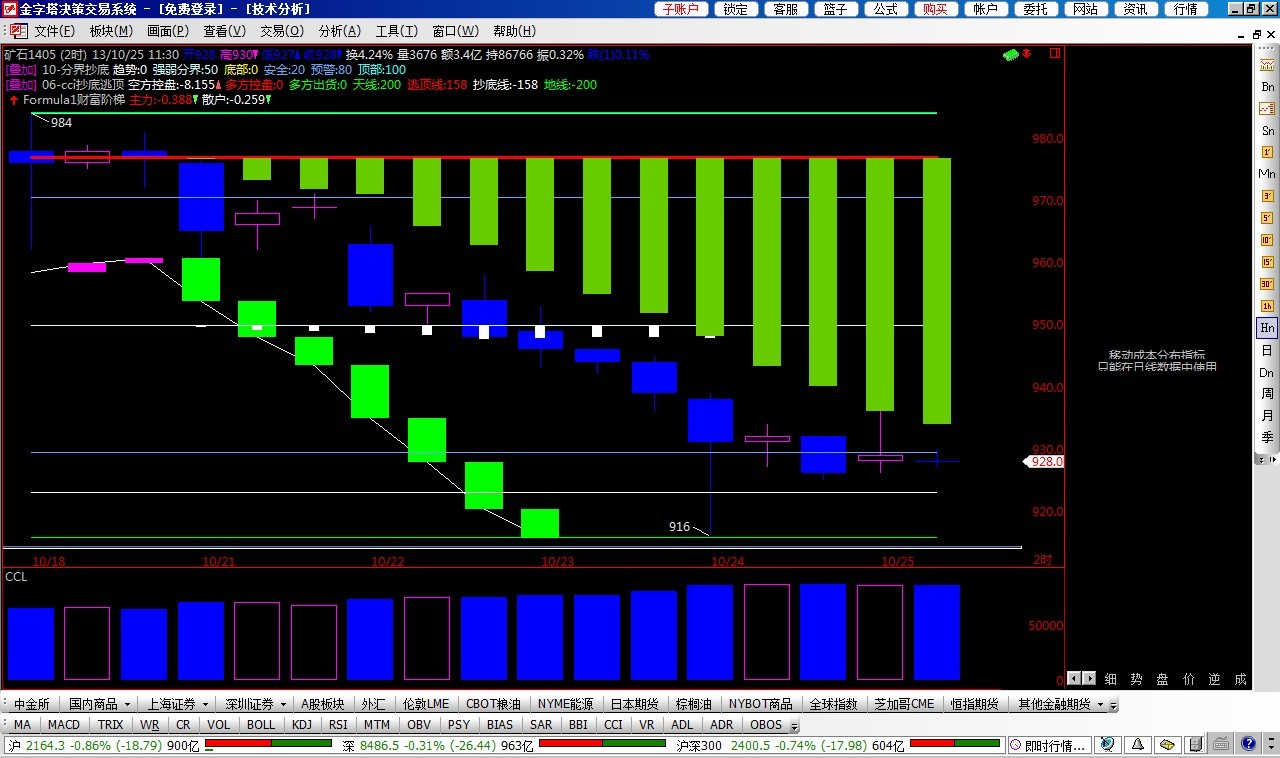1280x758 pixels.
Task: Show the 价 price tab
Action: point(1188,679)
